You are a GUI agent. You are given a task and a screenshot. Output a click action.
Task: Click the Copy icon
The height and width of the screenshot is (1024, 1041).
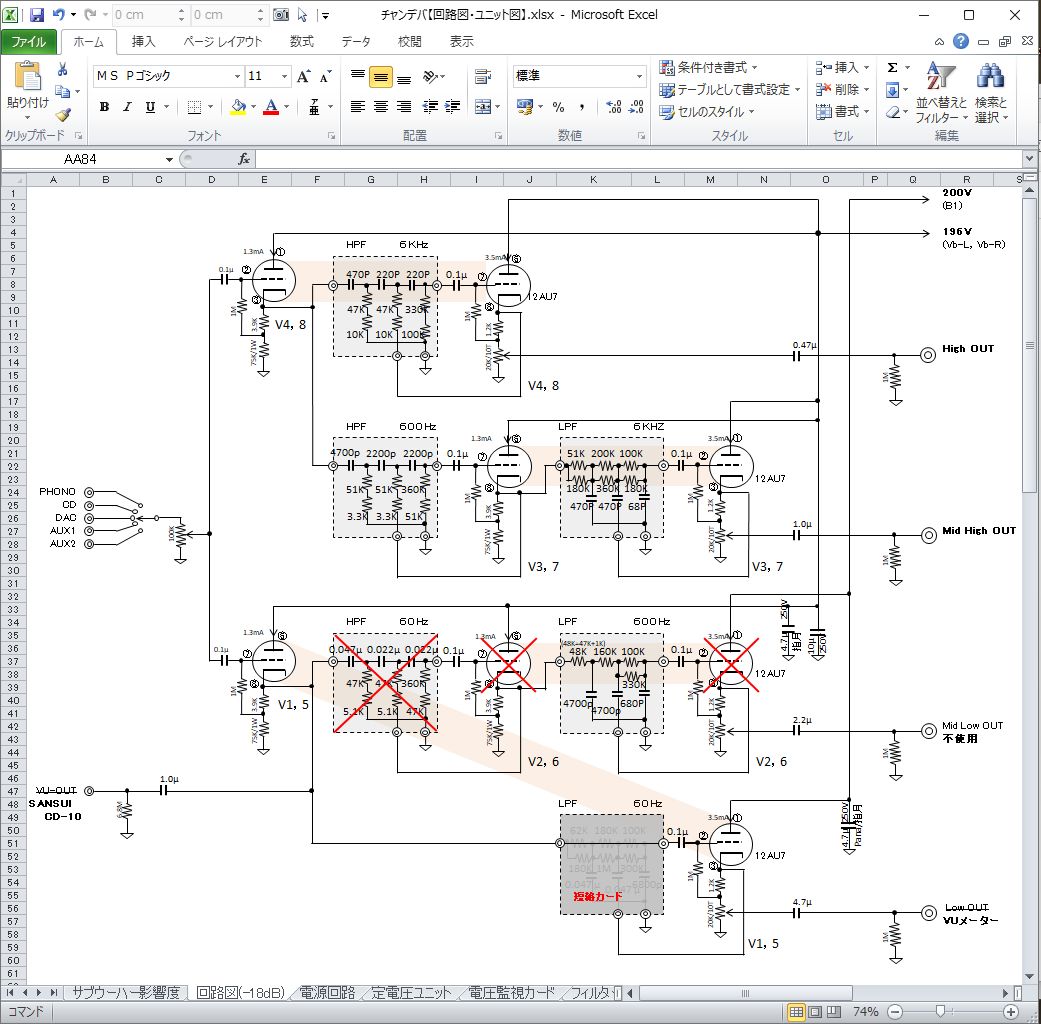[62, 92]
